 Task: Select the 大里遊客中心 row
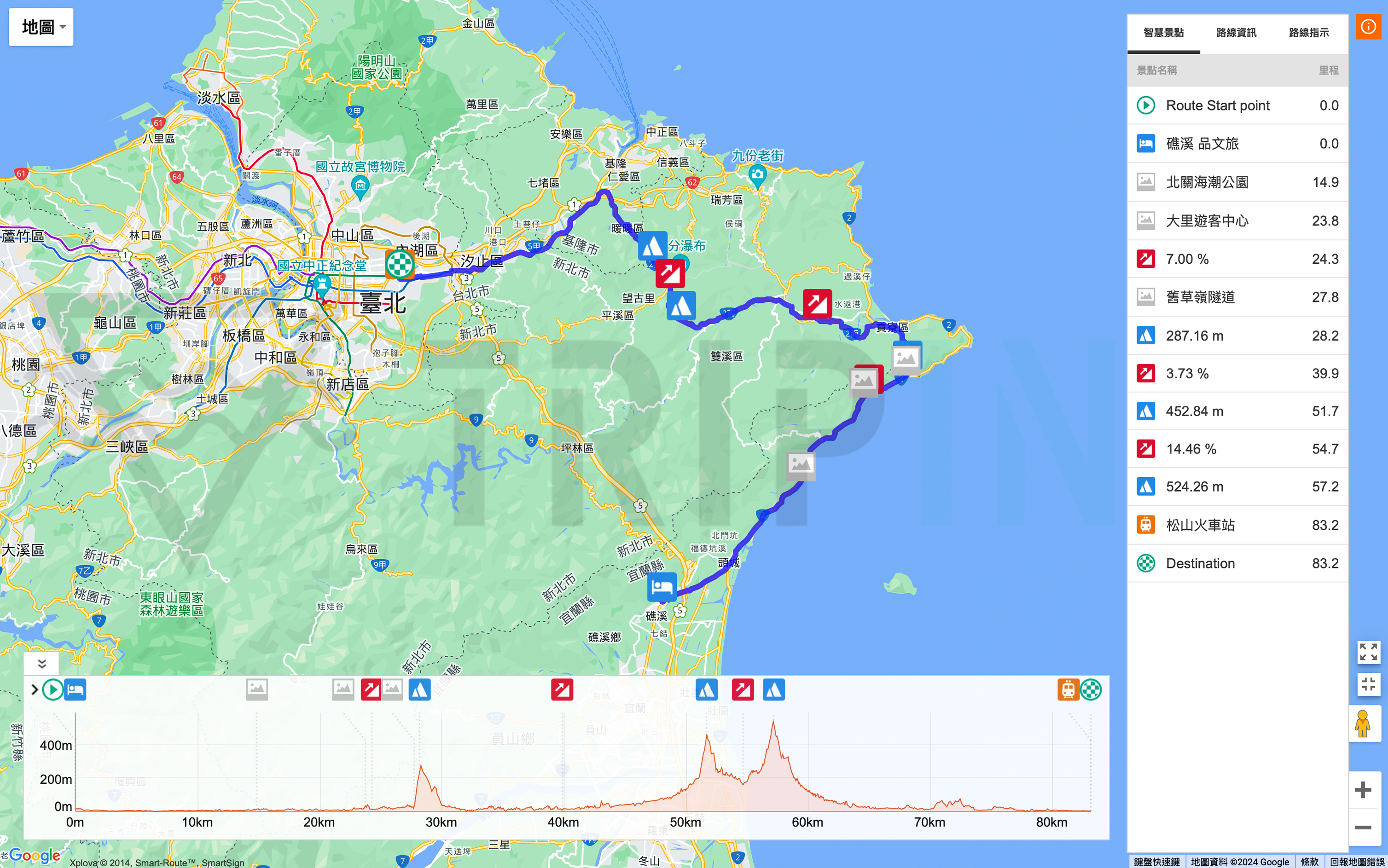pyautogui.click(x=1237, y=220)
